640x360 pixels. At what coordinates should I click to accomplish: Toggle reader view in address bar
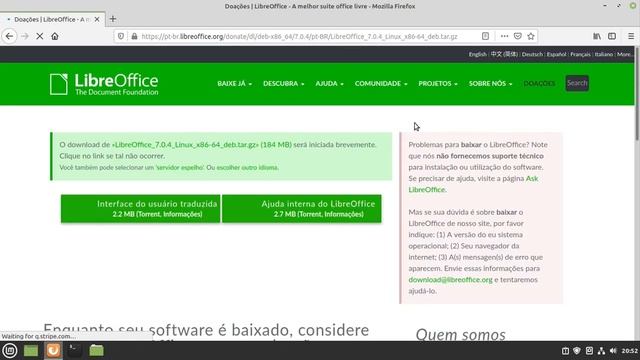tap(485, 36)
